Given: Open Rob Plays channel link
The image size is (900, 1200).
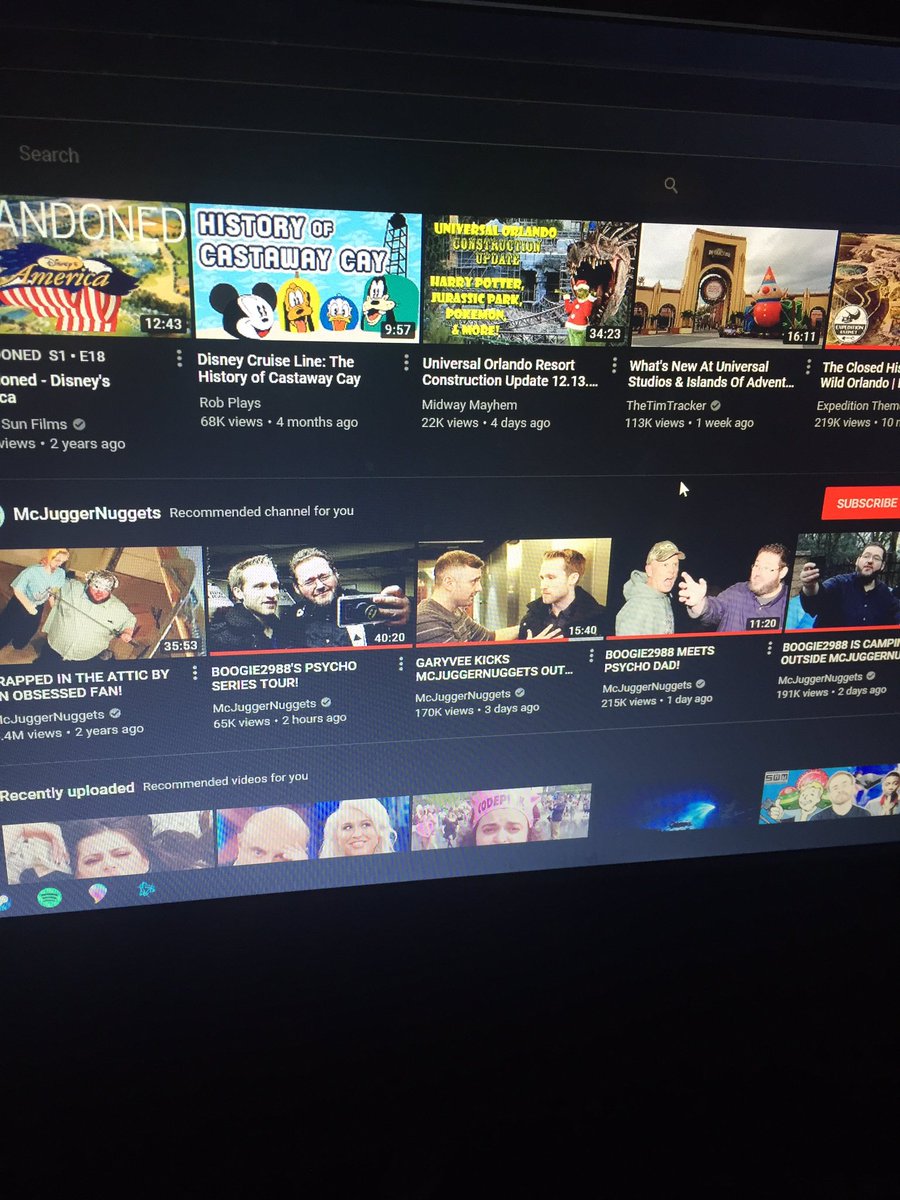Looking at the screenshot, I should click(229, 403).
